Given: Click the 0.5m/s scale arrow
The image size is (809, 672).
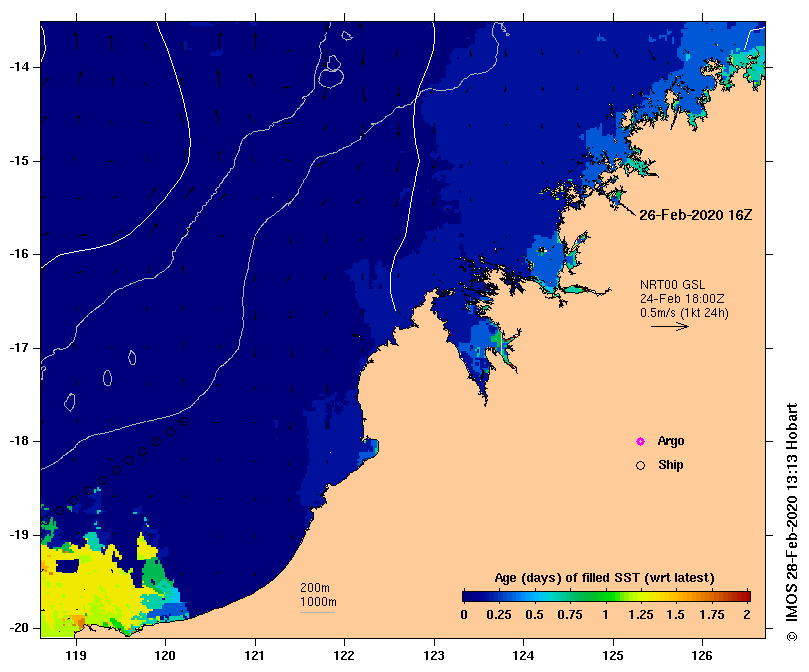Looking at the screenshot, I should 670,326.
